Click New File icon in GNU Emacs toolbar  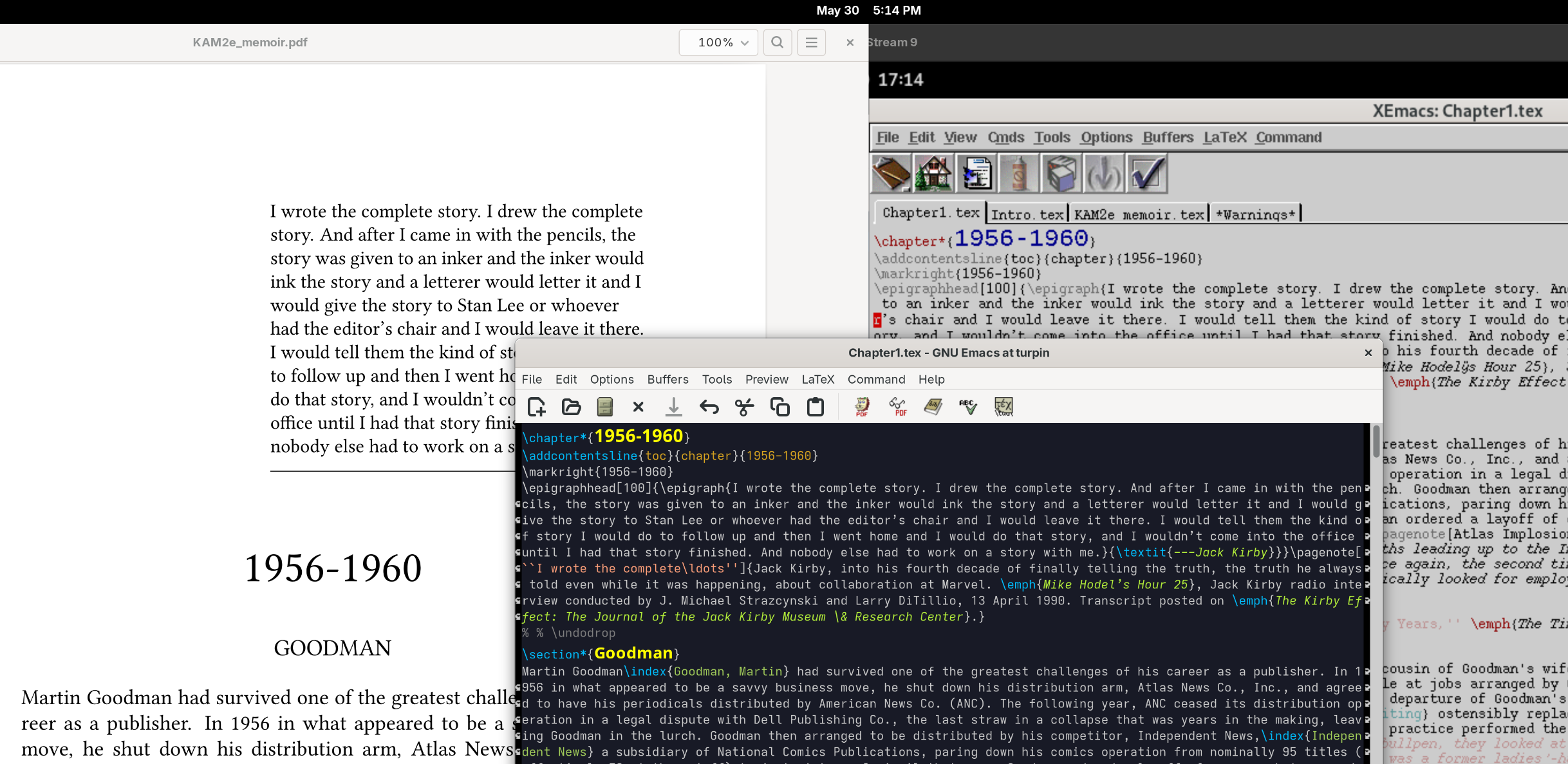pos(536,407)
